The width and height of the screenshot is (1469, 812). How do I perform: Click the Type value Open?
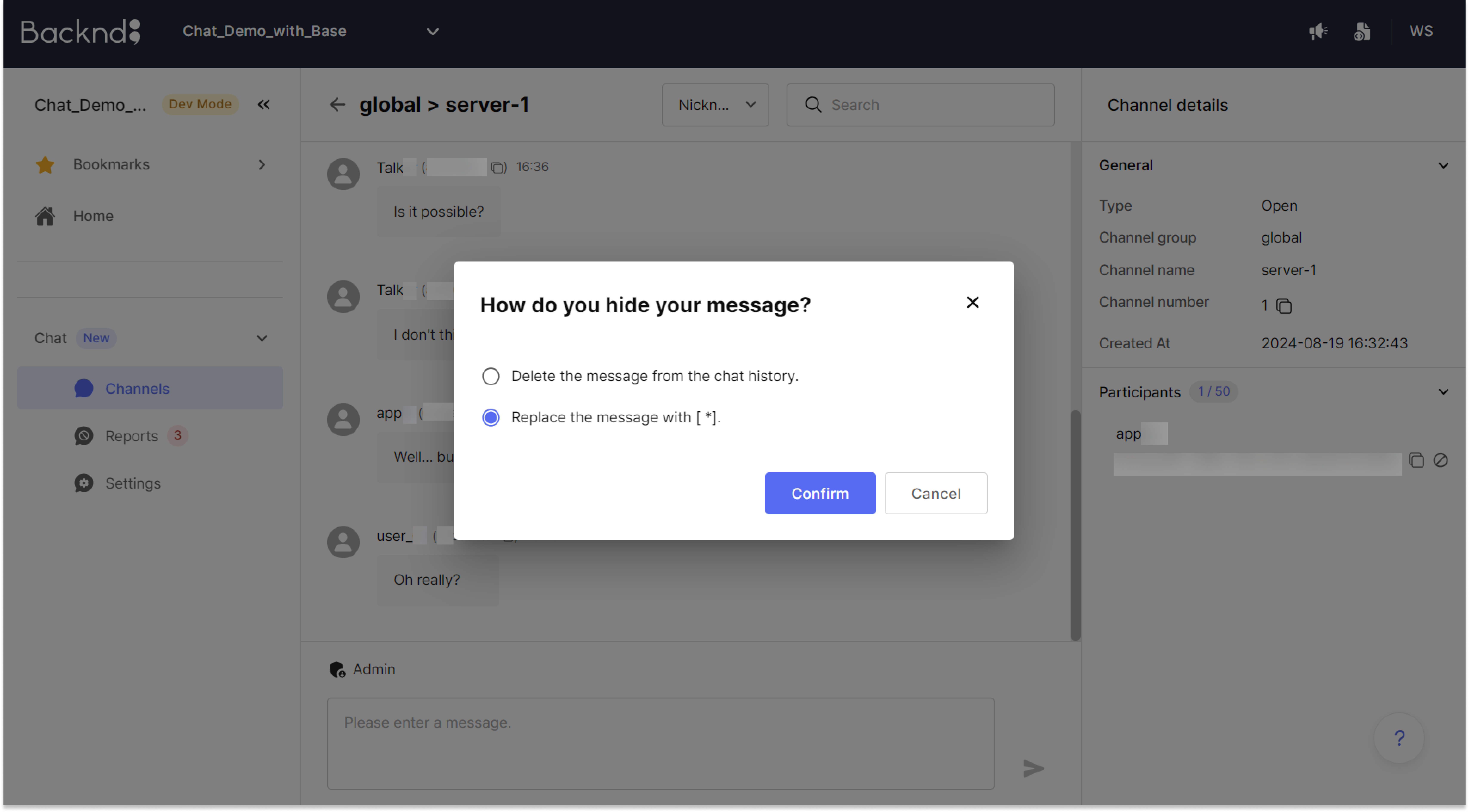(1279, 206)
